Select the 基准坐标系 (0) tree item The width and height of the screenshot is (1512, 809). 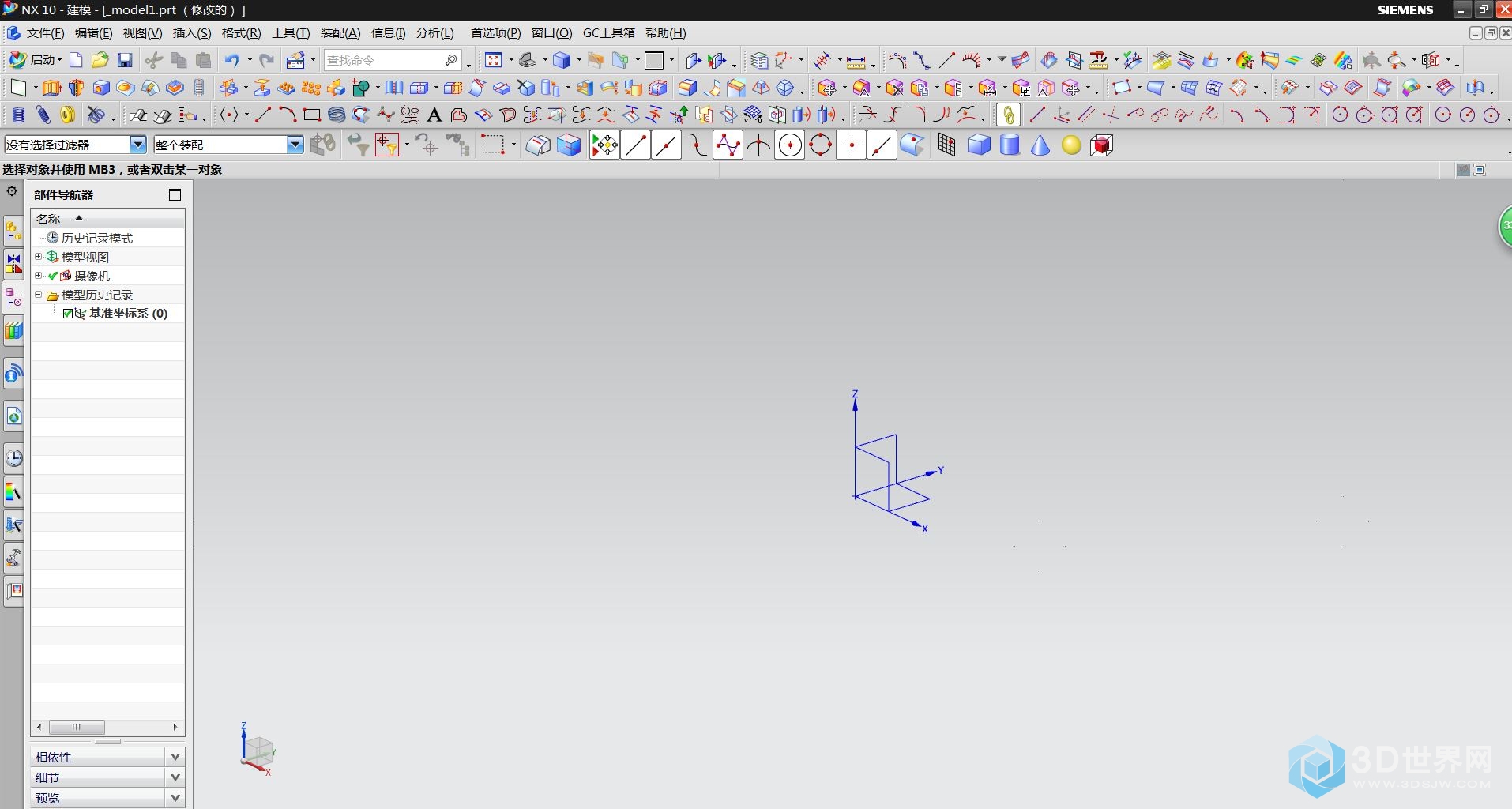click(128, 314)
